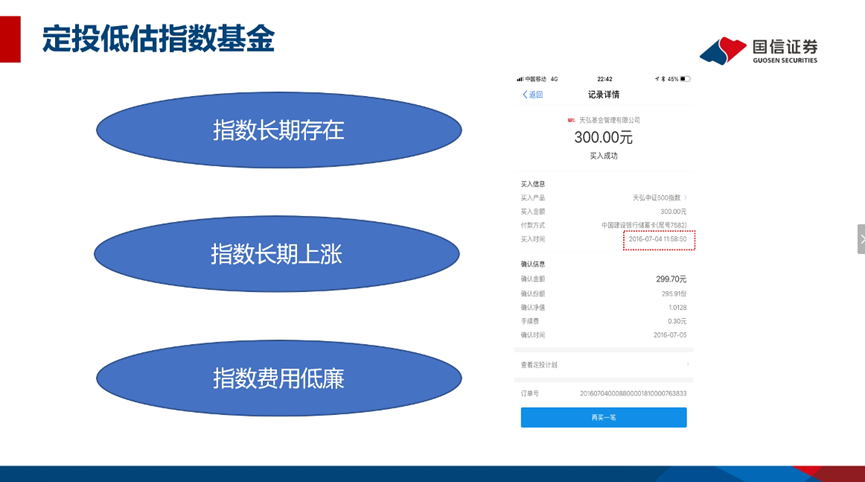Click the arrow on right slide edge
The width and height of the screenshot is (865, 482).
pyautogui.click(x=860, y=239)
